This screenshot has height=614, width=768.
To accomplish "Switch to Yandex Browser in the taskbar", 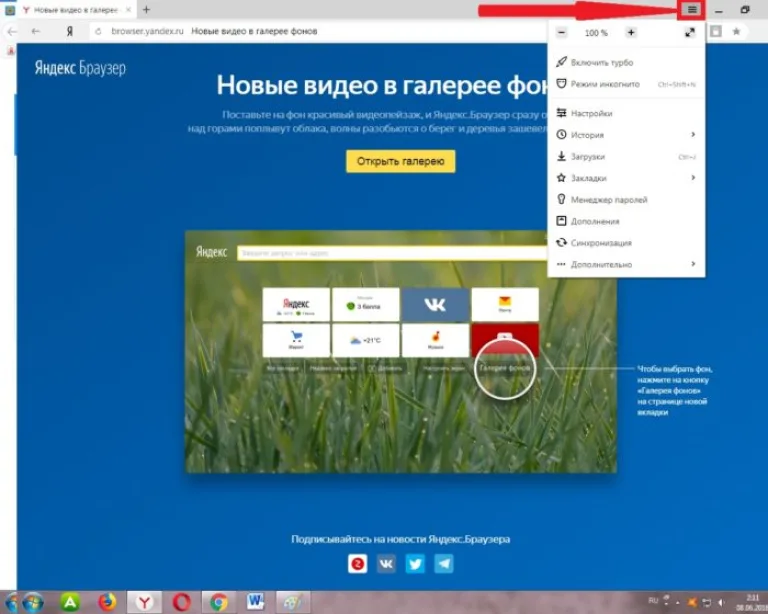I will pyautogui.click(x=144, y=603).
